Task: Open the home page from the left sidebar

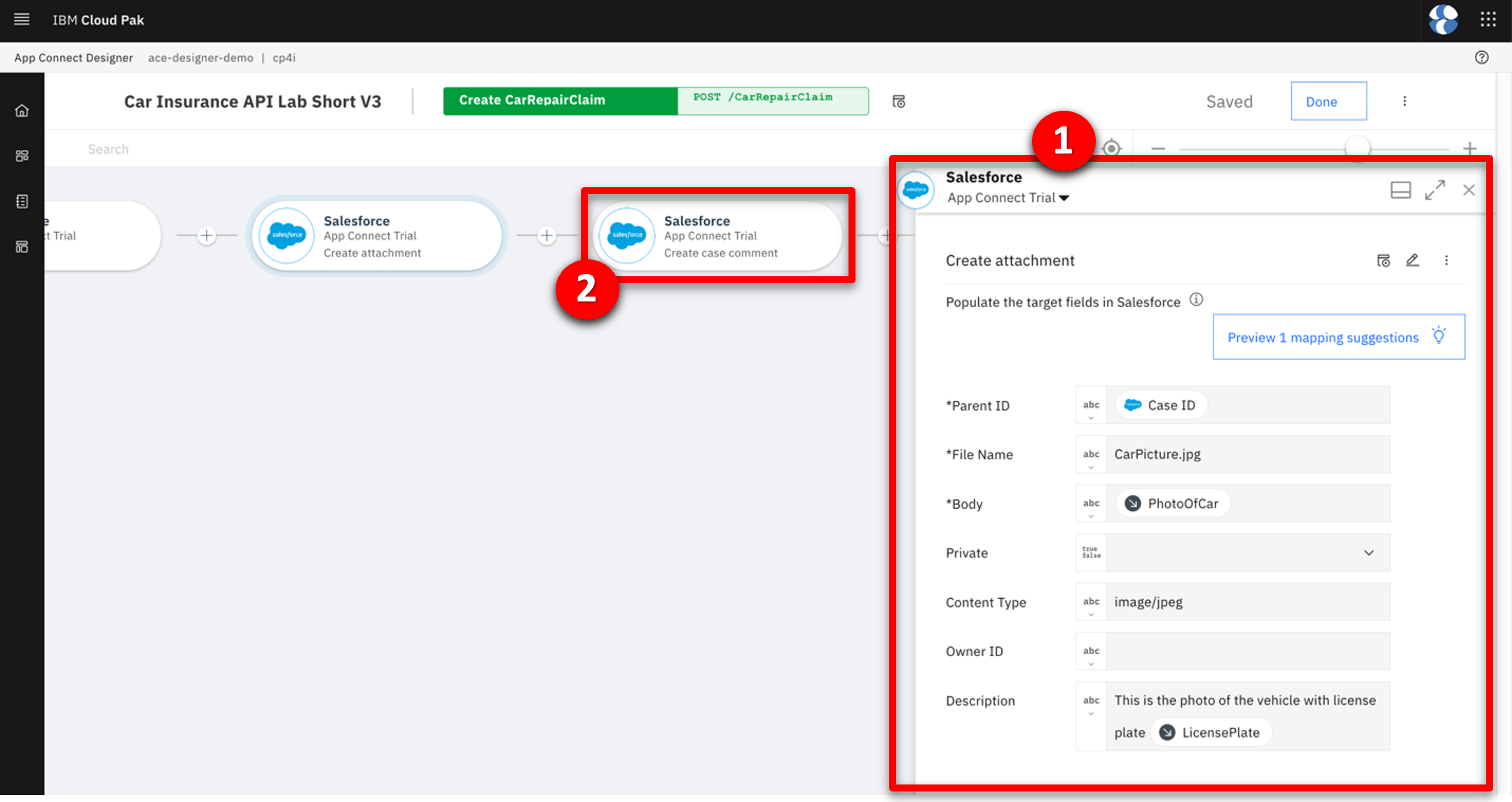Action: point(22,110)
